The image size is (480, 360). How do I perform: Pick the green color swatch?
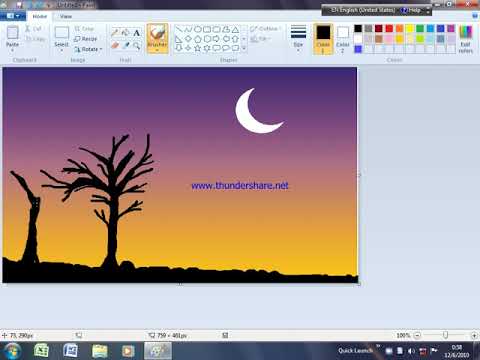[x=420, y=28]
